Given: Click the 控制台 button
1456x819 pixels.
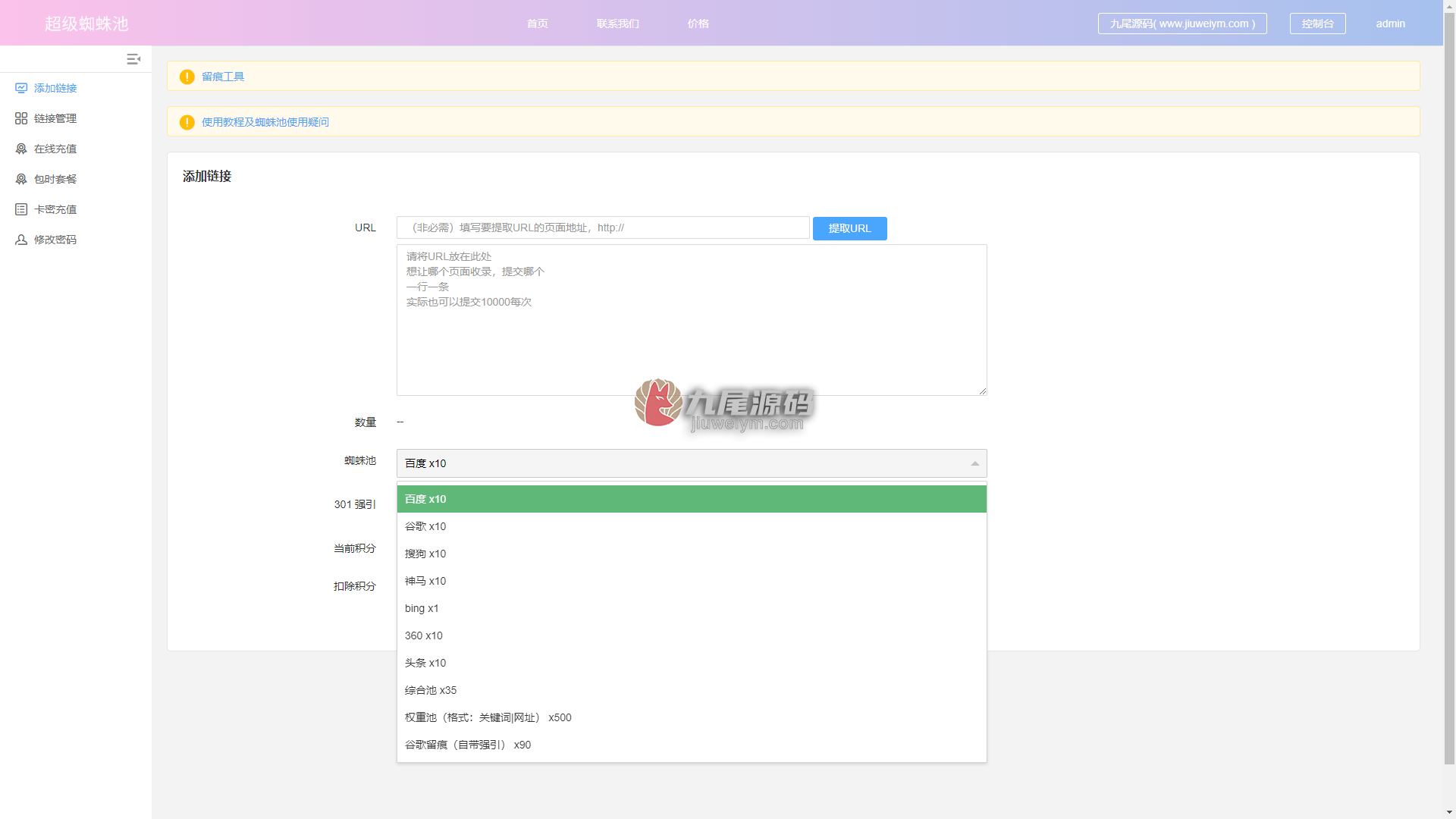Looking at the screenshot, I should pyautogui.click(x=1318, y=24).
